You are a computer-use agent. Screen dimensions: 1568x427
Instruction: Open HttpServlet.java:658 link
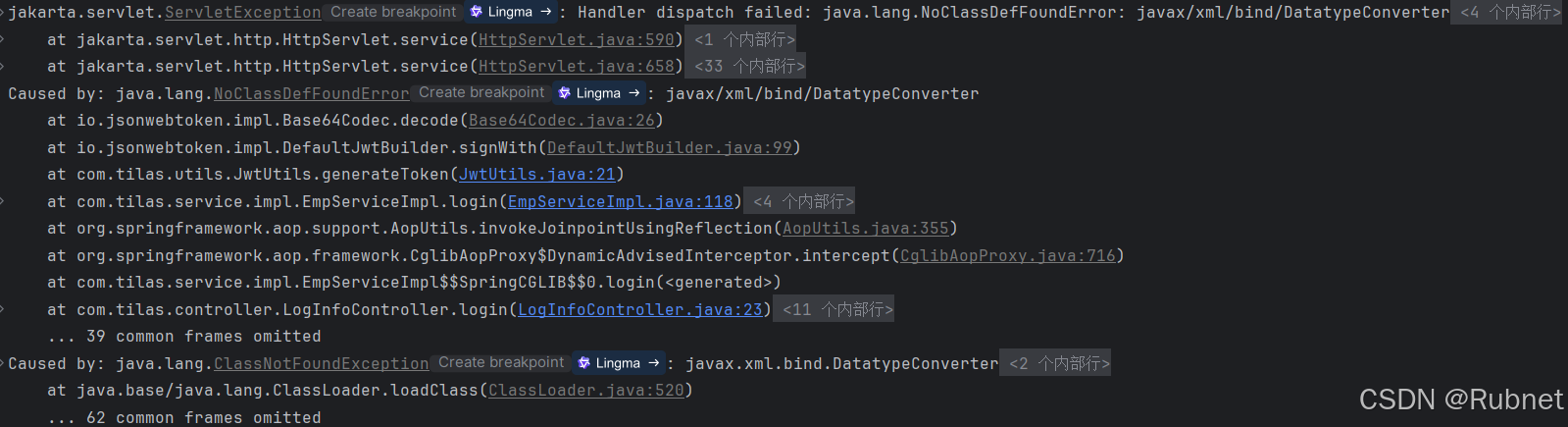(x=577, y=67)
